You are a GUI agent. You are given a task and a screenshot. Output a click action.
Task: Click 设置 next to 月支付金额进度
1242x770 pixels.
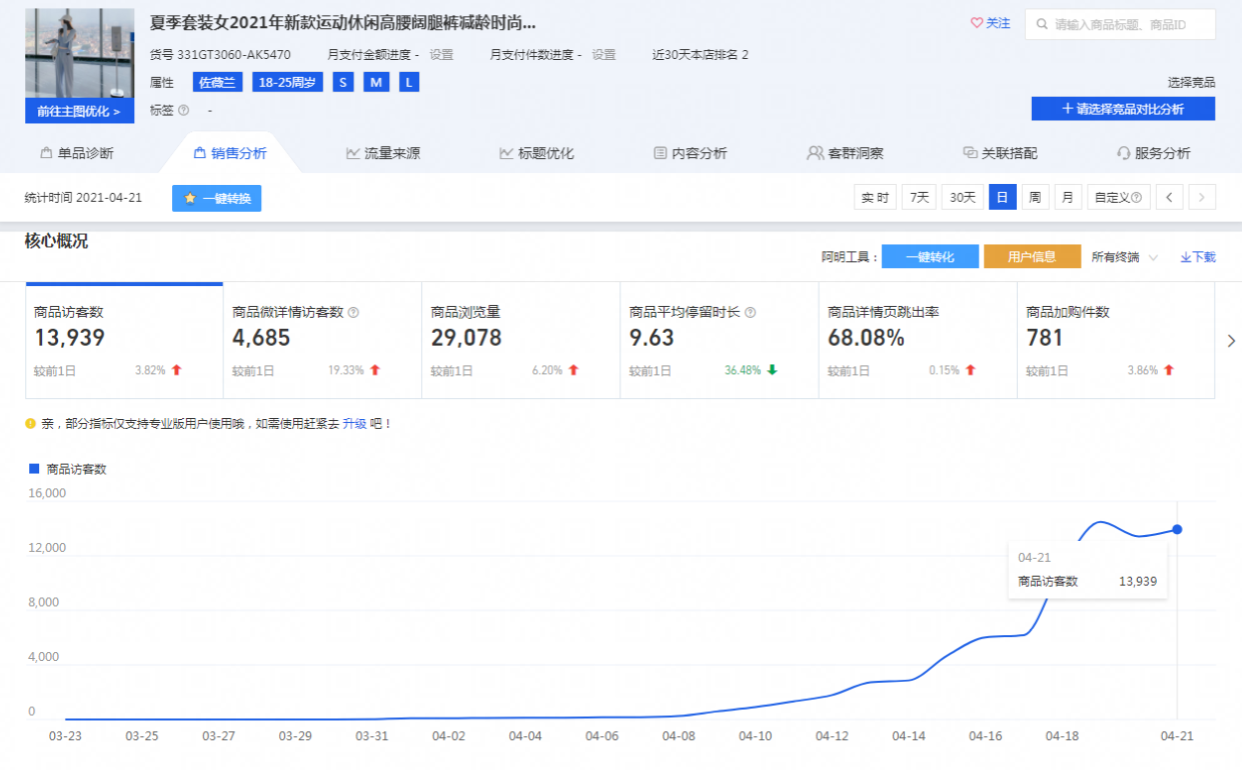click(441, 55)
